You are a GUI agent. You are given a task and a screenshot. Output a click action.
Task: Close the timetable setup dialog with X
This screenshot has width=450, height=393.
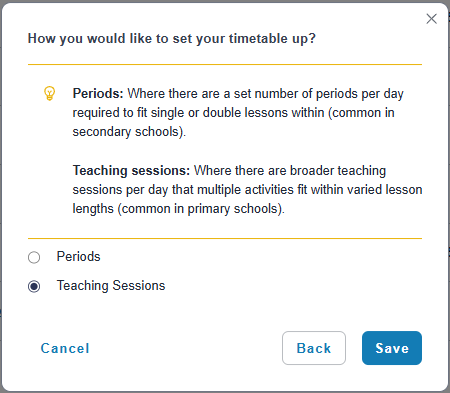pos(432,19)
